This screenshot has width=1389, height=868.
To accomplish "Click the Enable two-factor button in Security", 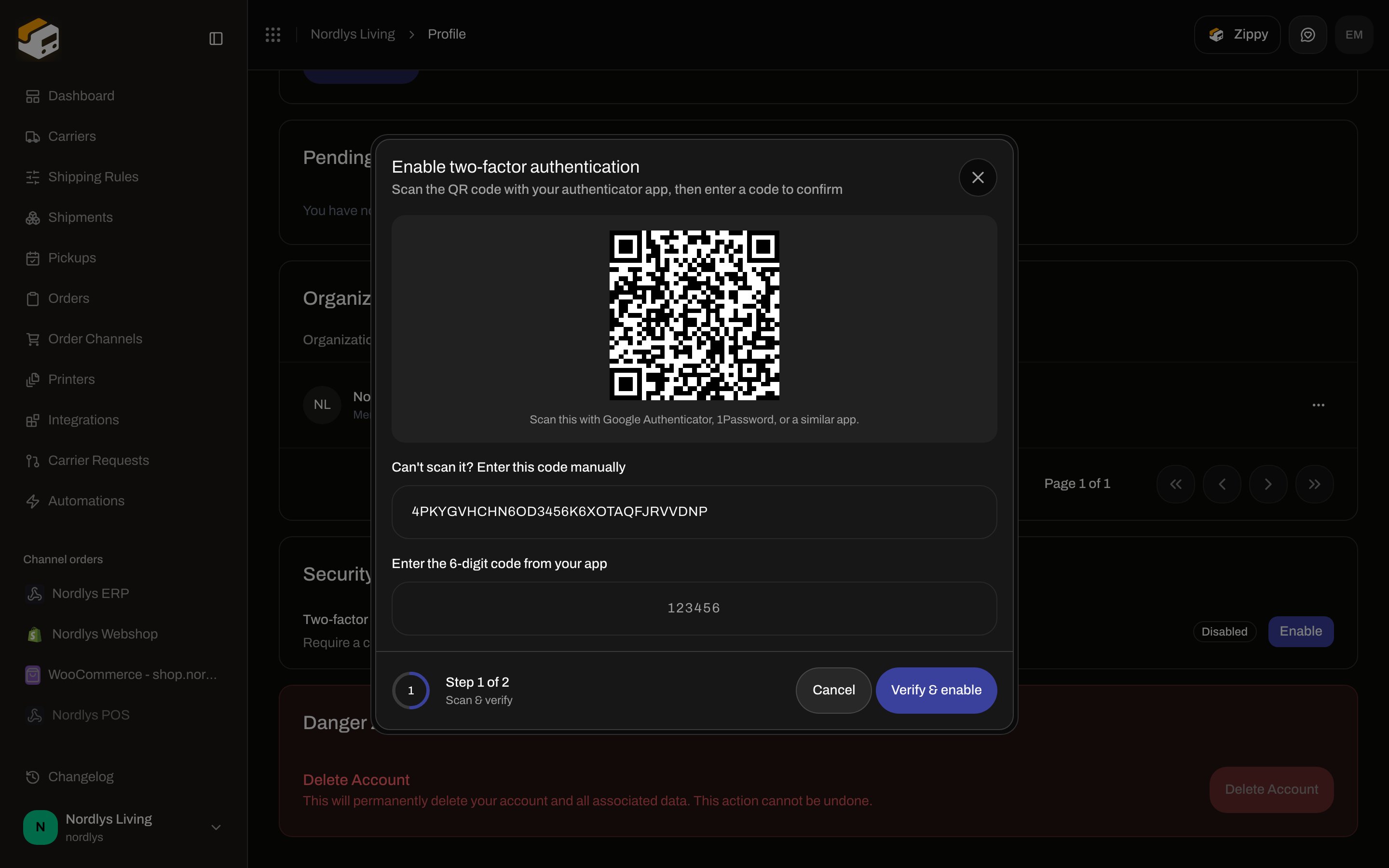I will coord(1301,632).
